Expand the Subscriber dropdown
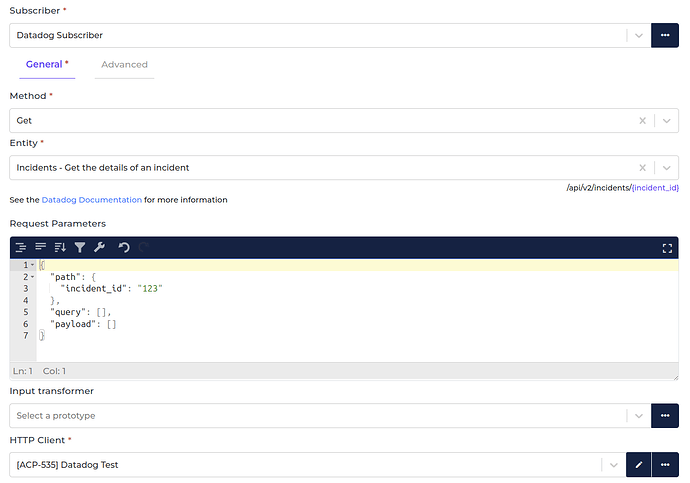This screenshot has height=483, width=690. 639,35
